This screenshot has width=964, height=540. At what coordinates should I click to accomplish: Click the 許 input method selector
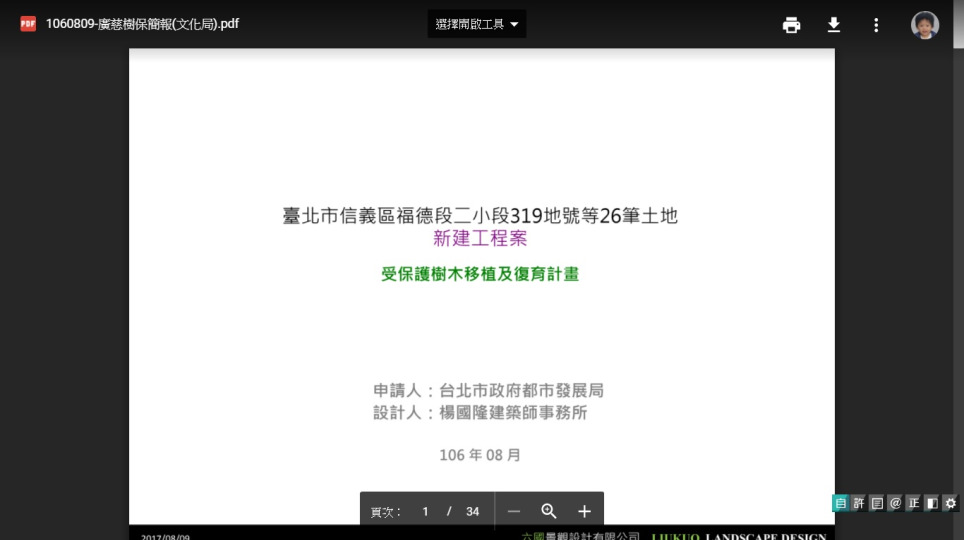[858, 503]
